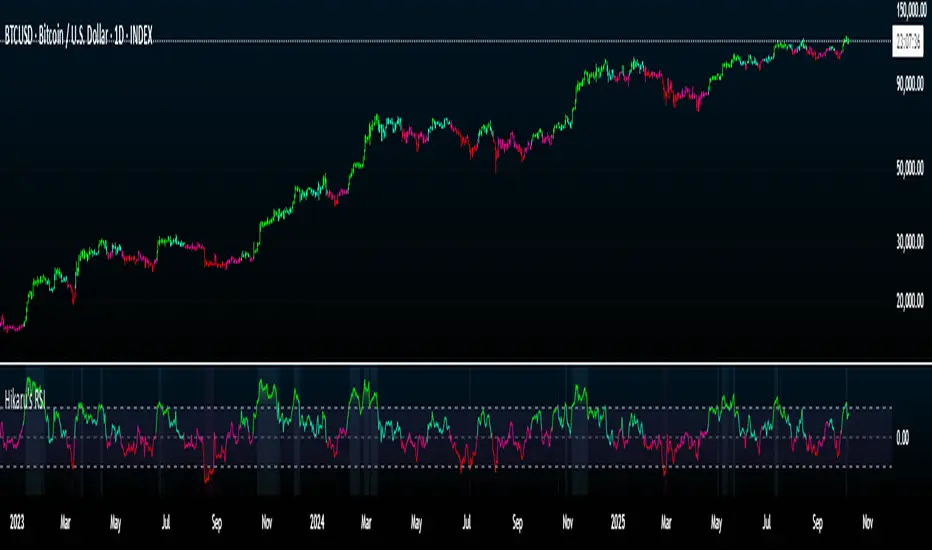This screenshot has height=550, width=932.
Task: Click the 2023 year label on time axis
Action: (x=17, y=523)
